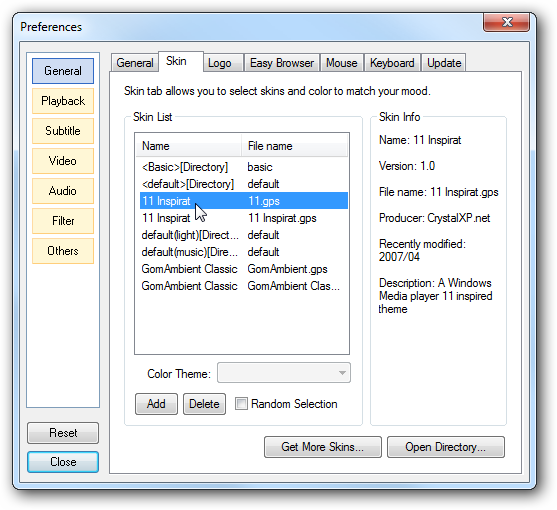Switch to the Filter category
This screenshot has width=557, height=510.
pos(63,221)
